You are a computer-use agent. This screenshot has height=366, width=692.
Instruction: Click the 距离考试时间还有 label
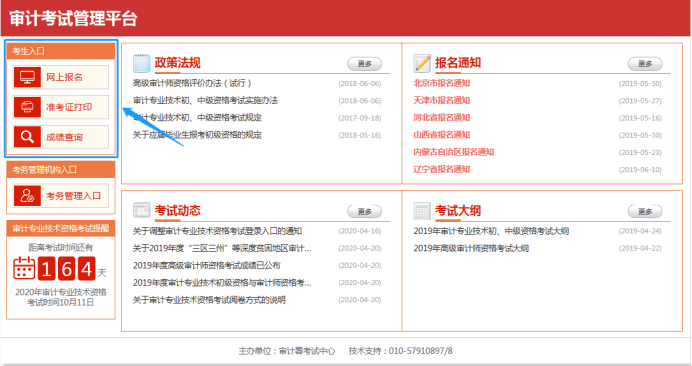[x=61, y=247]
